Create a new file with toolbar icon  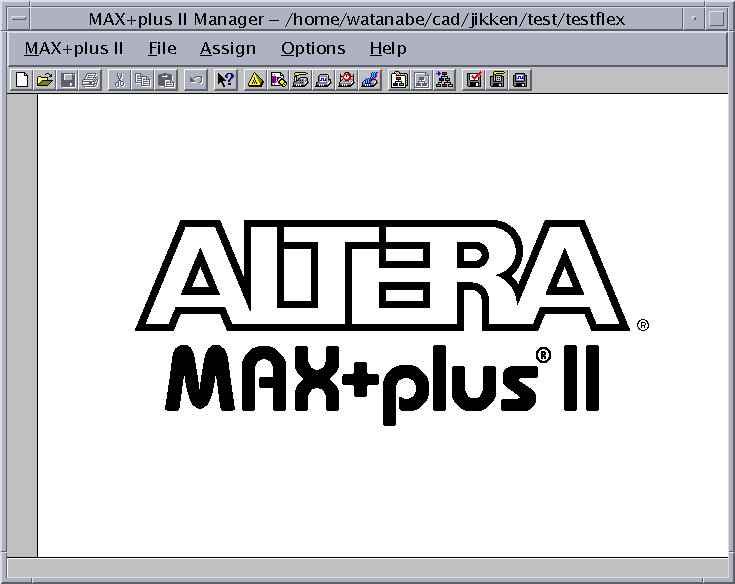(22, 80)
